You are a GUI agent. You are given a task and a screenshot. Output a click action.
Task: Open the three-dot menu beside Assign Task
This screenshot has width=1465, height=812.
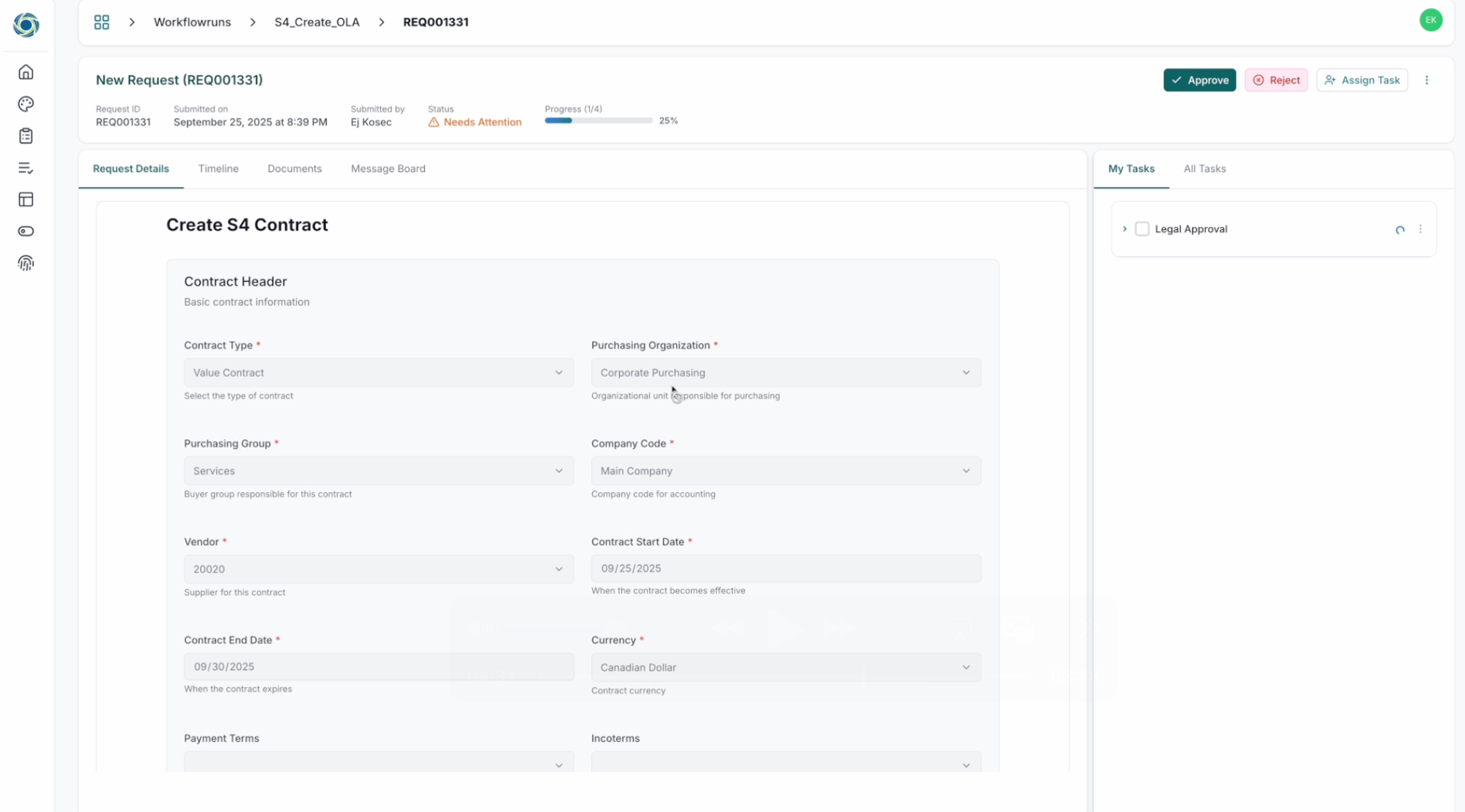pos(1426,81)
